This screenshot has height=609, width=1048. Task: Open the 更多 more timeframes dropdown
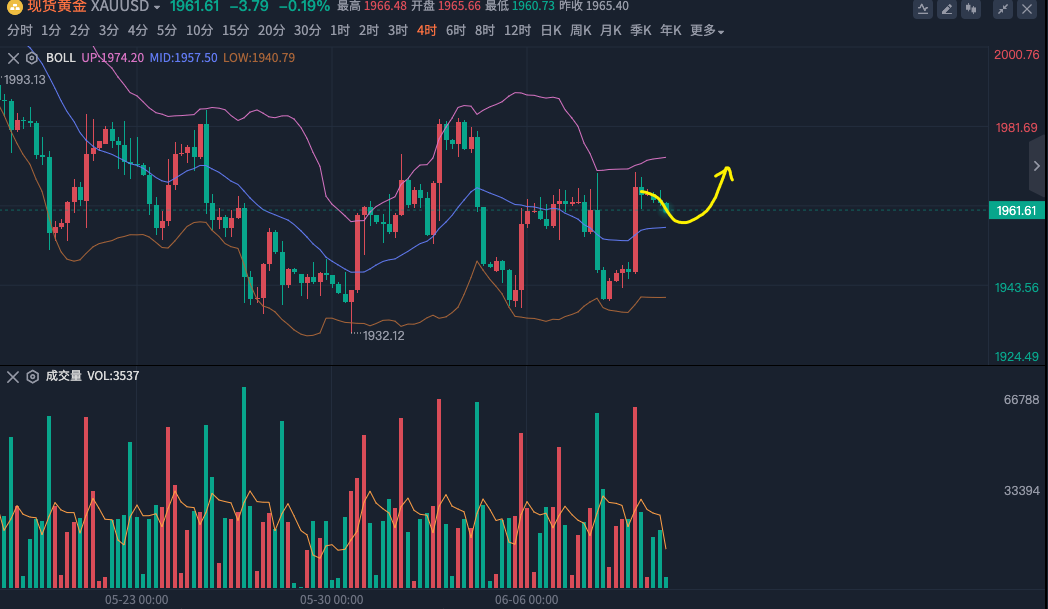(x=707, y=31)
